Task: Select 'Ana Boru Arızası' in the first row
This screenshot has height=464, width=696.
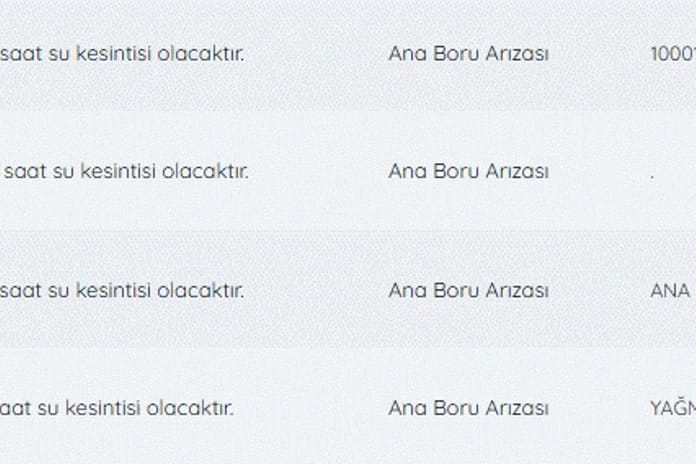Action: (x=468, y=53)
